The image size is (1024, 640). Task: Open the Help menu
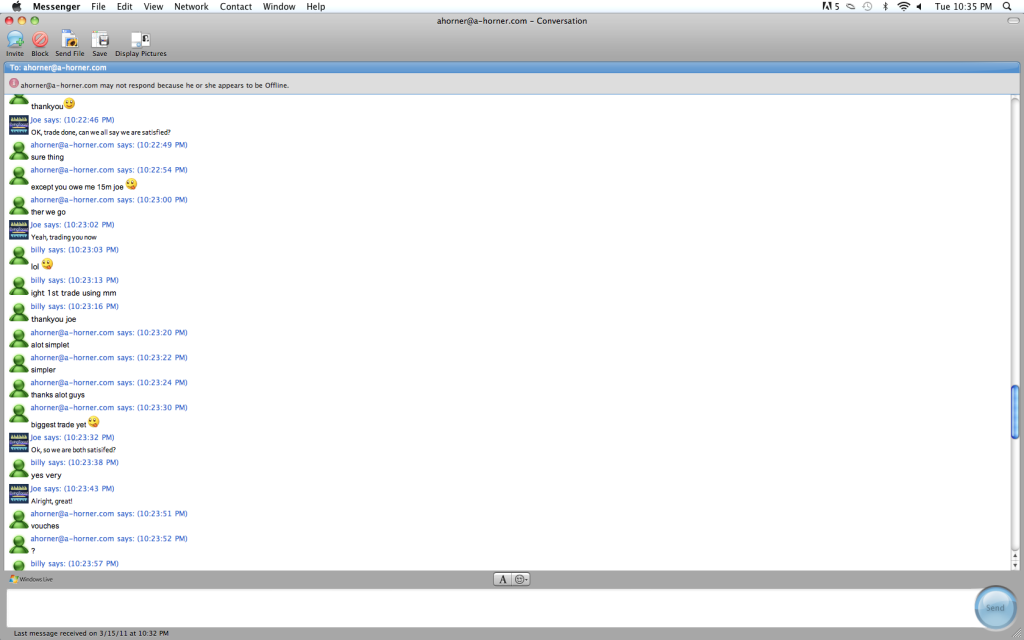click(x=315, y=7)
